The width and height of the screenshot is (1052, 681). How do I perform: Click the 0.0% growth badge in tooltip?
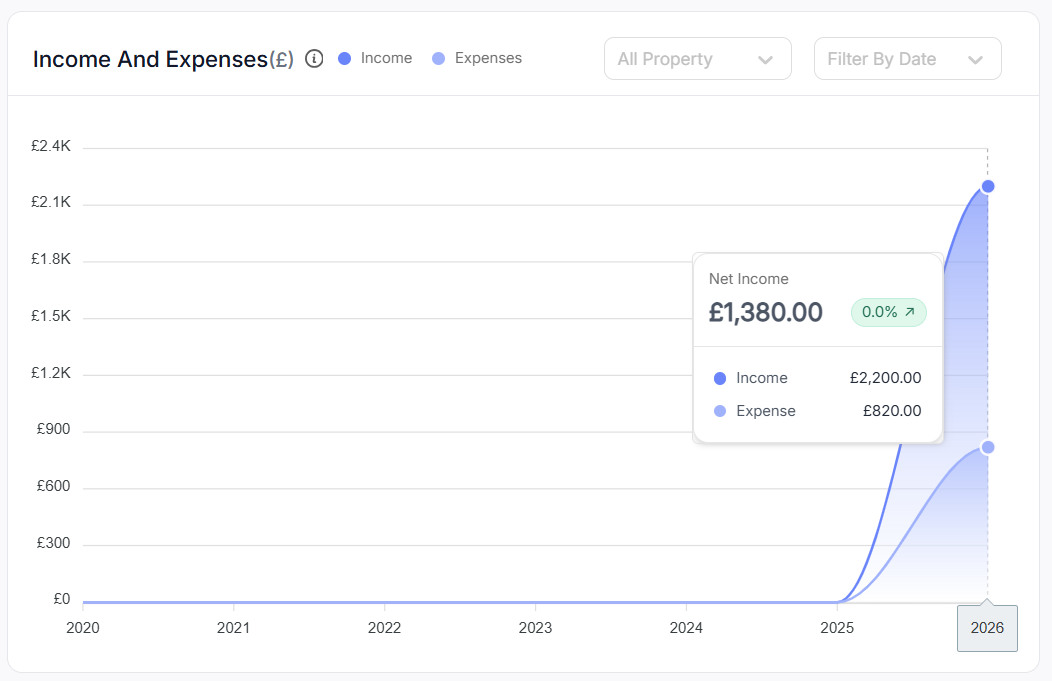coord(888,312)
